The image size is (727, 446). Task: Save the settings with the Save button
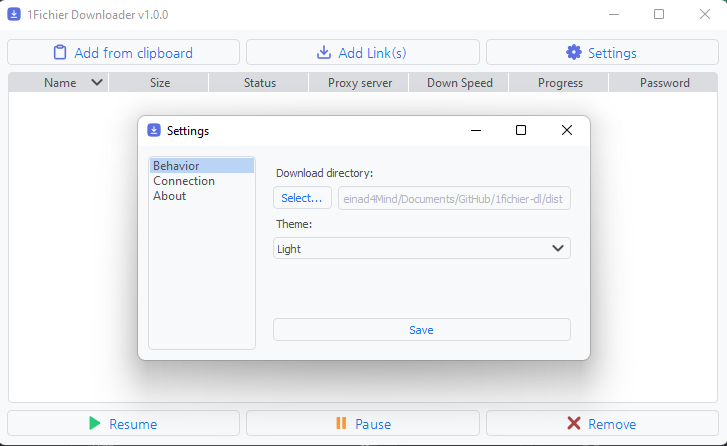pyautogui.click(x=421, y=330)
